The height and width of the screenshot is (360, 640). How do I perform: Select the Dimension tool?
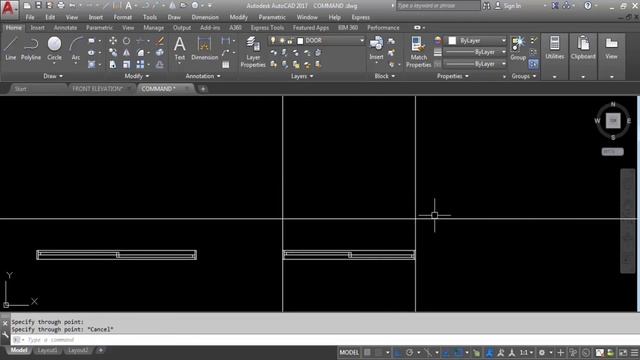[204, 48]
